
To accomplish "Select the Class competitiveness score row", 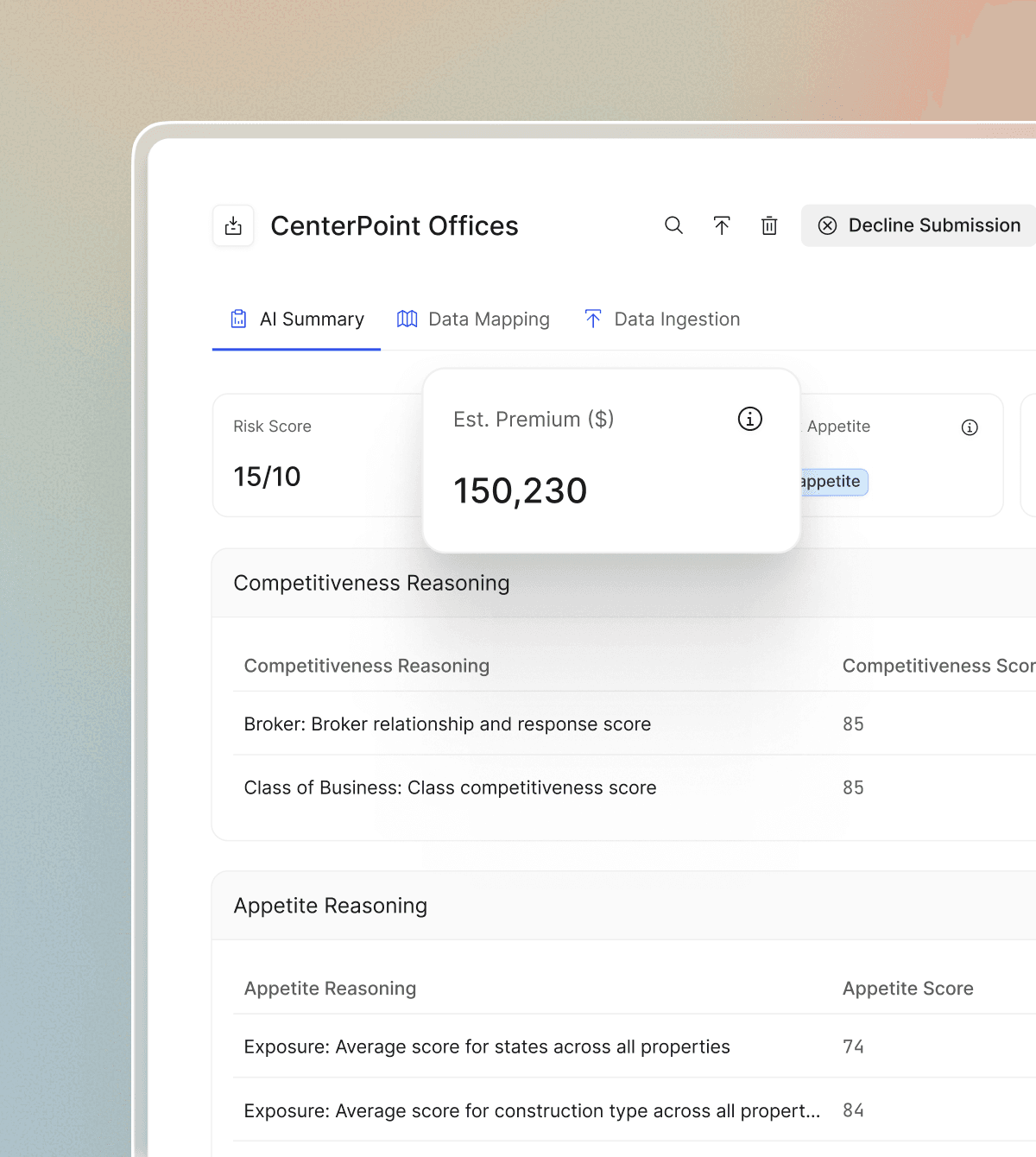I will click(635, 787).
